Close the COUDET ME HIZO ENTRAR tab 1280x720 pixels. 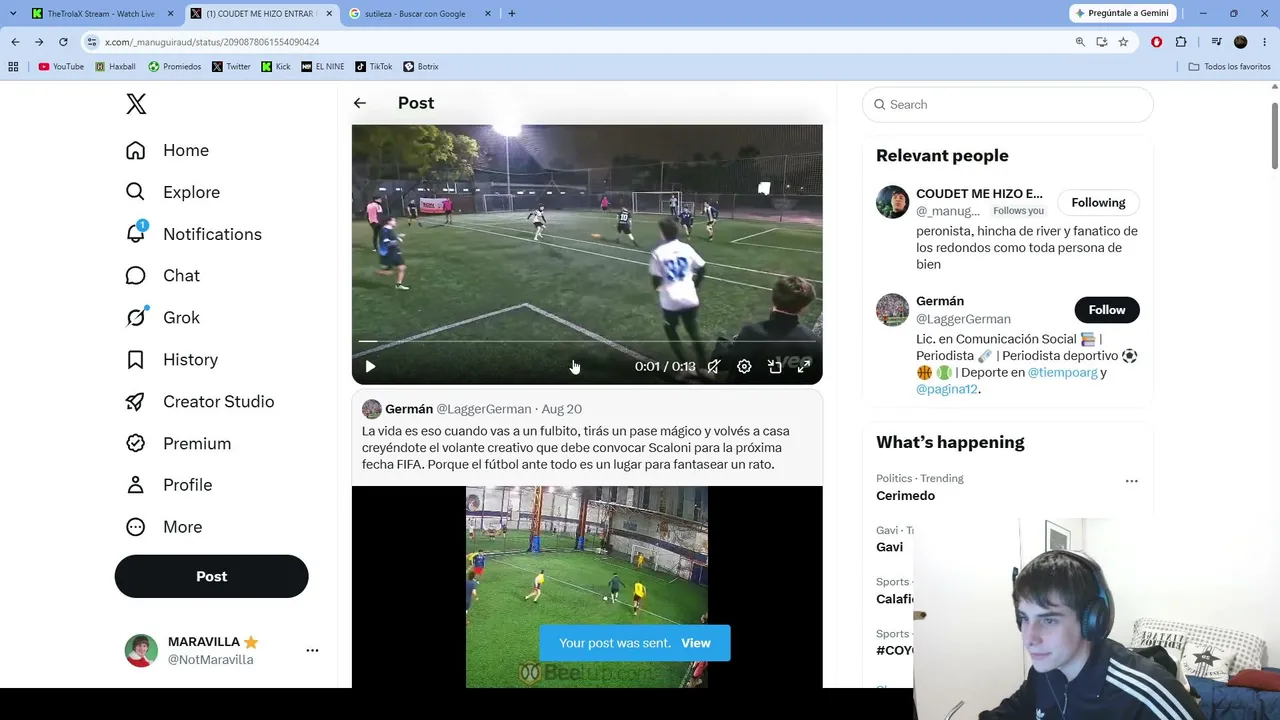[329, 14]
